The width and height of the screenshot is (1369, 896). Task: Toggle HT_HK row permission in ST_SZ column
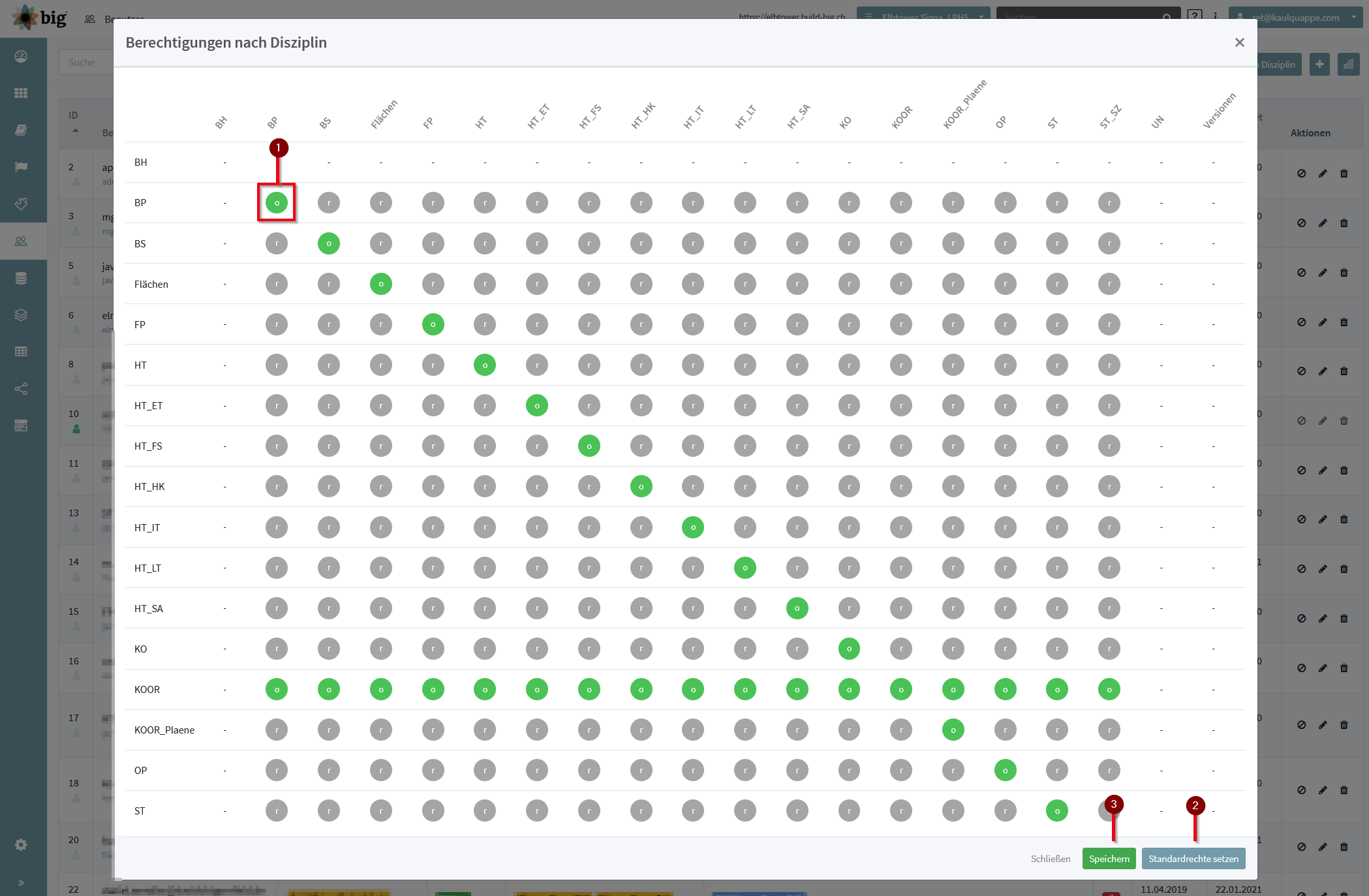[x=1109, y=487]
